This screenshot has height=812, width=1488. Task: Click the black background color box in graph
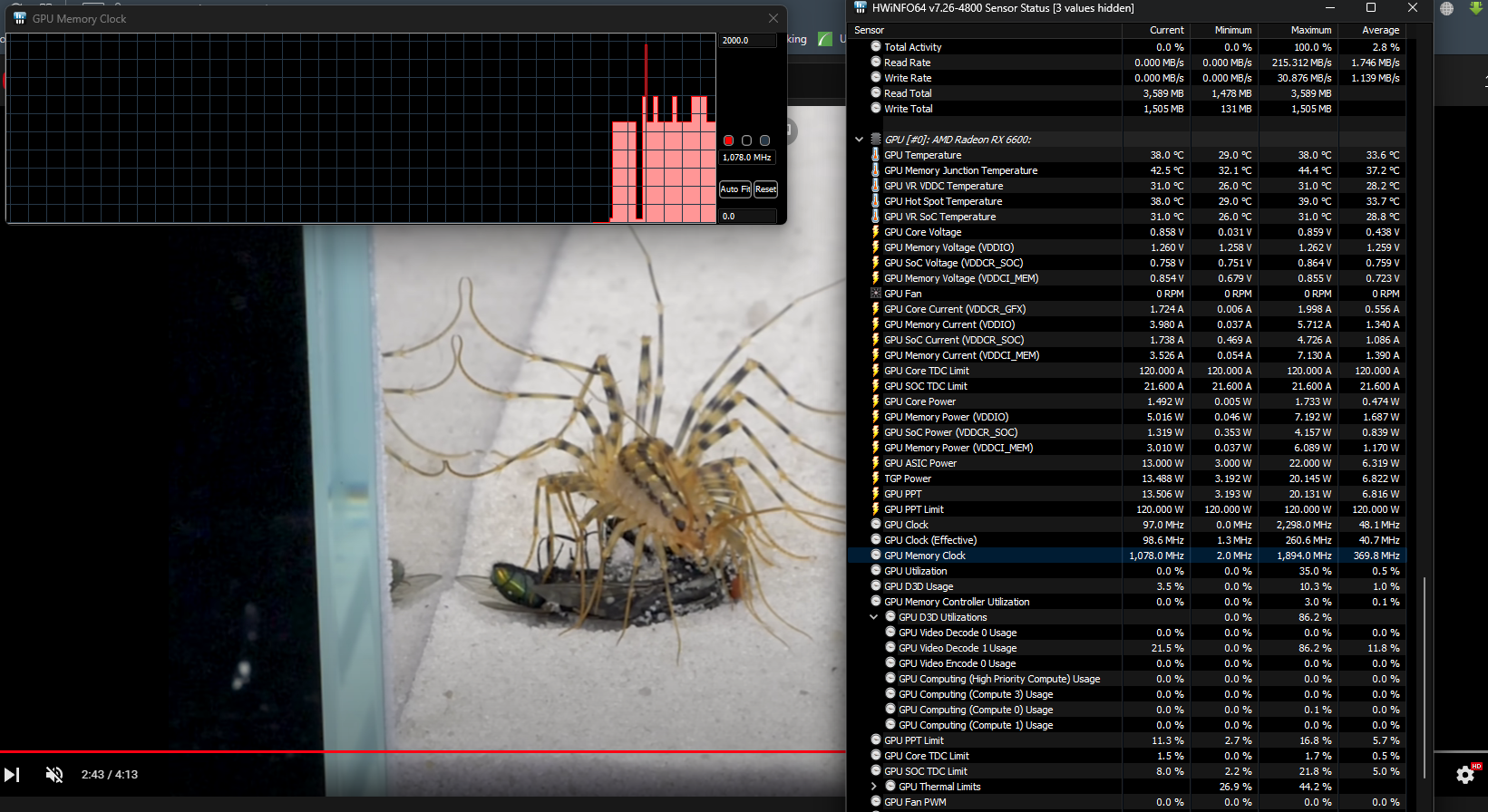coord(746,140)
